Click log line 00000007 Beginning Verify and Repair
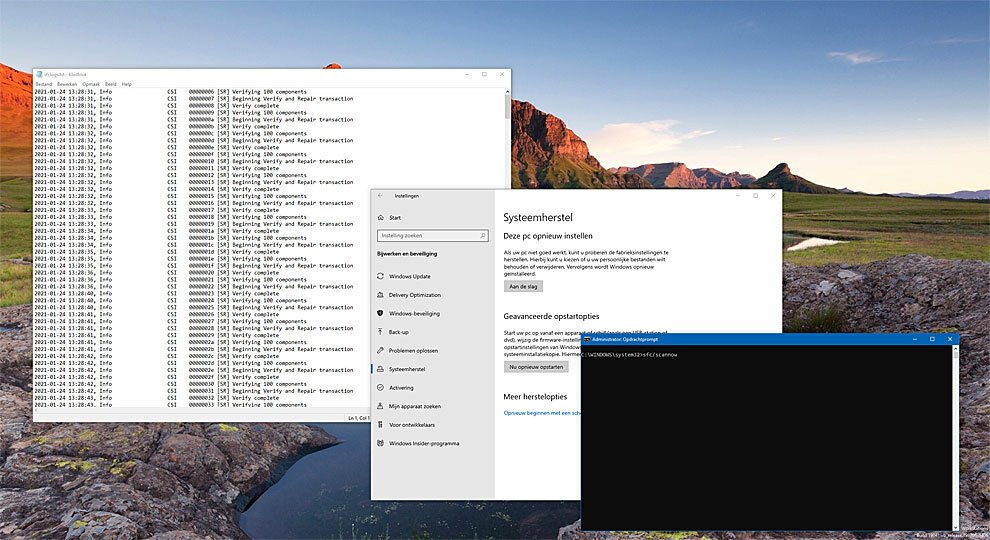 271,99
